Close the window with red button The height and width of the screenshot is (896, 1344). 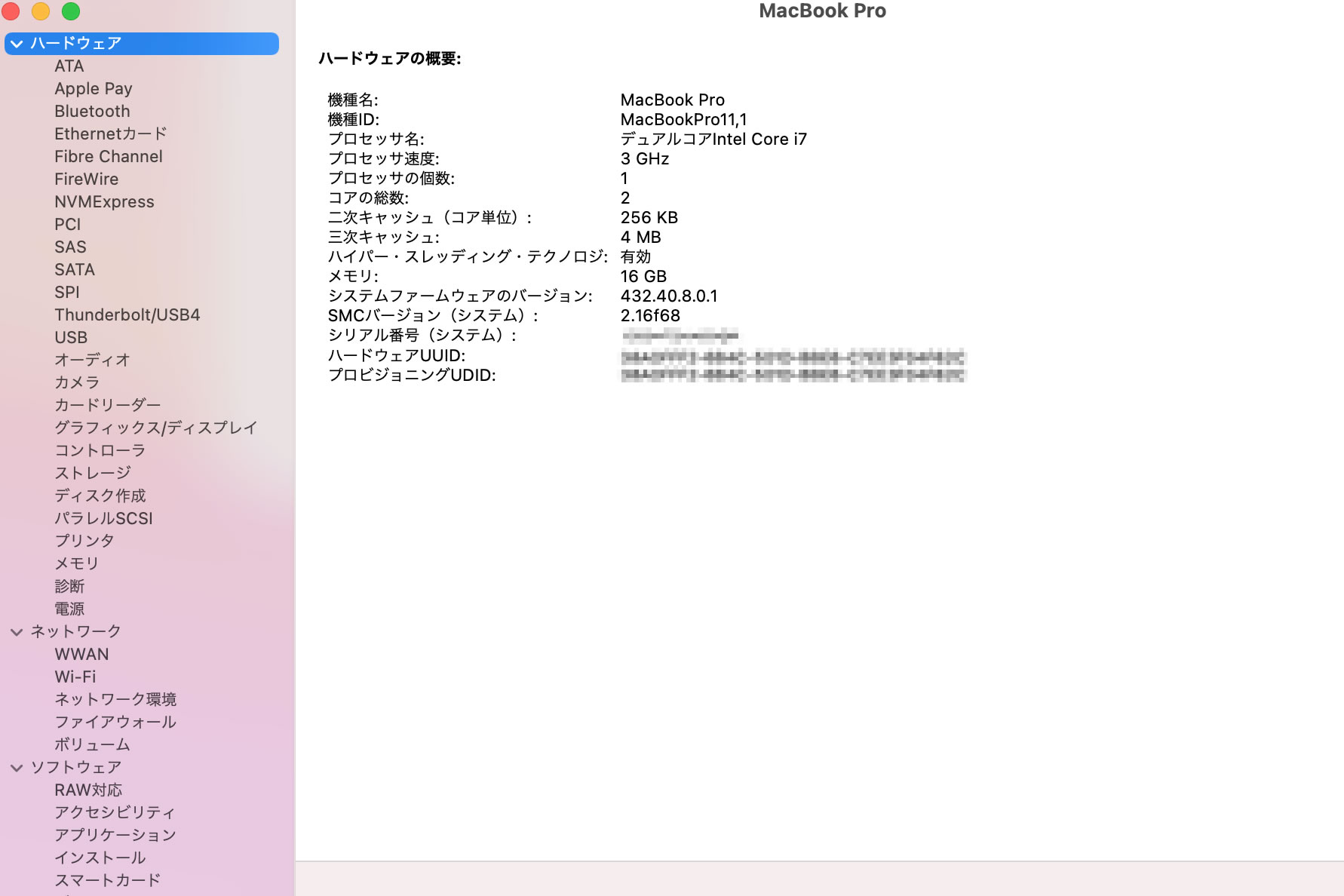coord(11,11)
